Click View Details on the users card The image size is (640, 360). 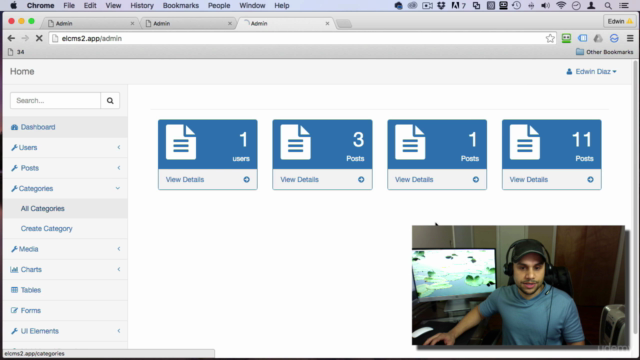point(185,180)
